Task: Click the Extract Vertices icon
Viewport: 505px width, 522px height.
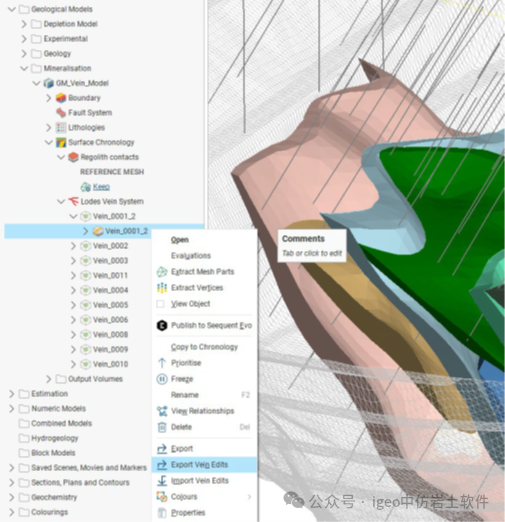Action: pos(162,288)
